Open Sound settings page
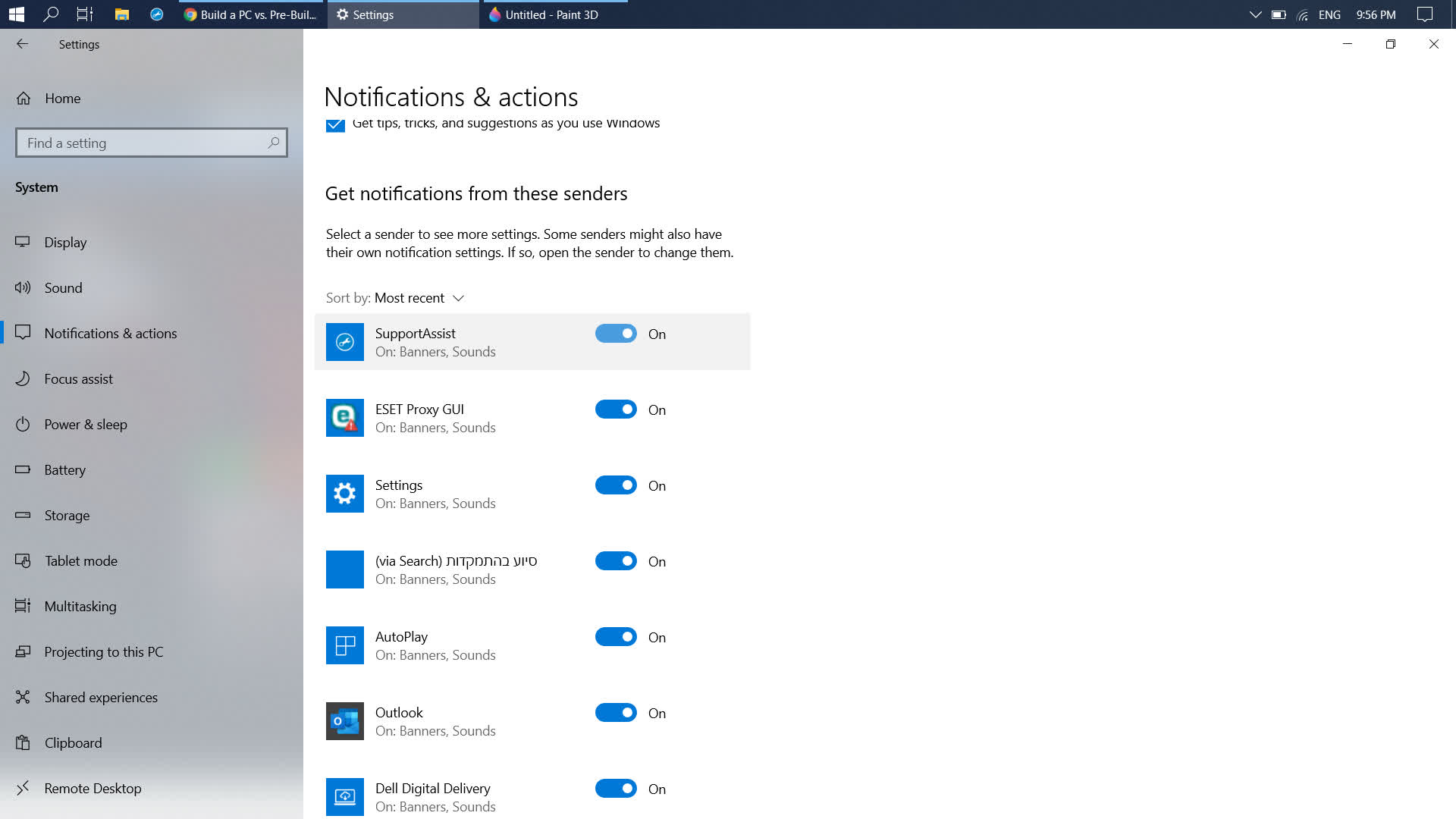1456x819 pixels. (x=152, y=287)
